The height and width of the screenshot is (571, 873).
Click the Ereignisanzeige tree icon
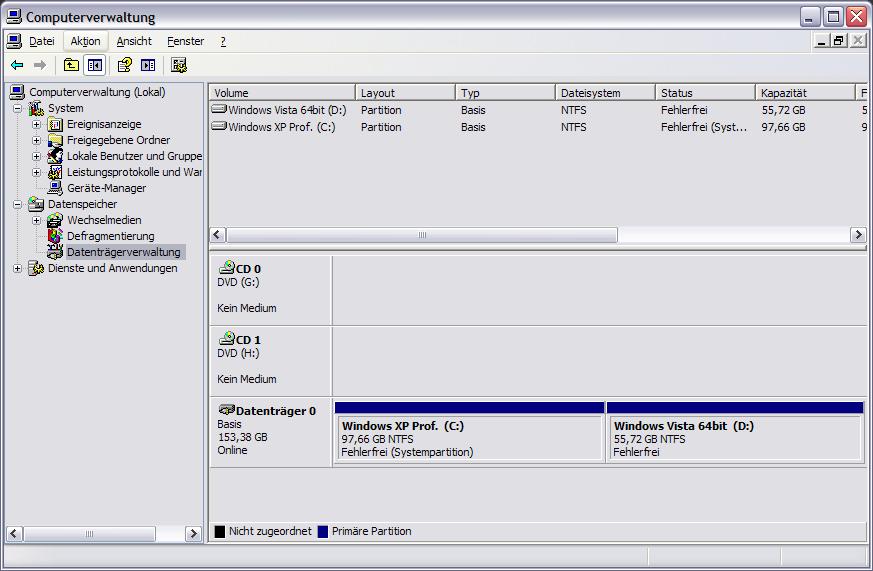tap(55, 124)
